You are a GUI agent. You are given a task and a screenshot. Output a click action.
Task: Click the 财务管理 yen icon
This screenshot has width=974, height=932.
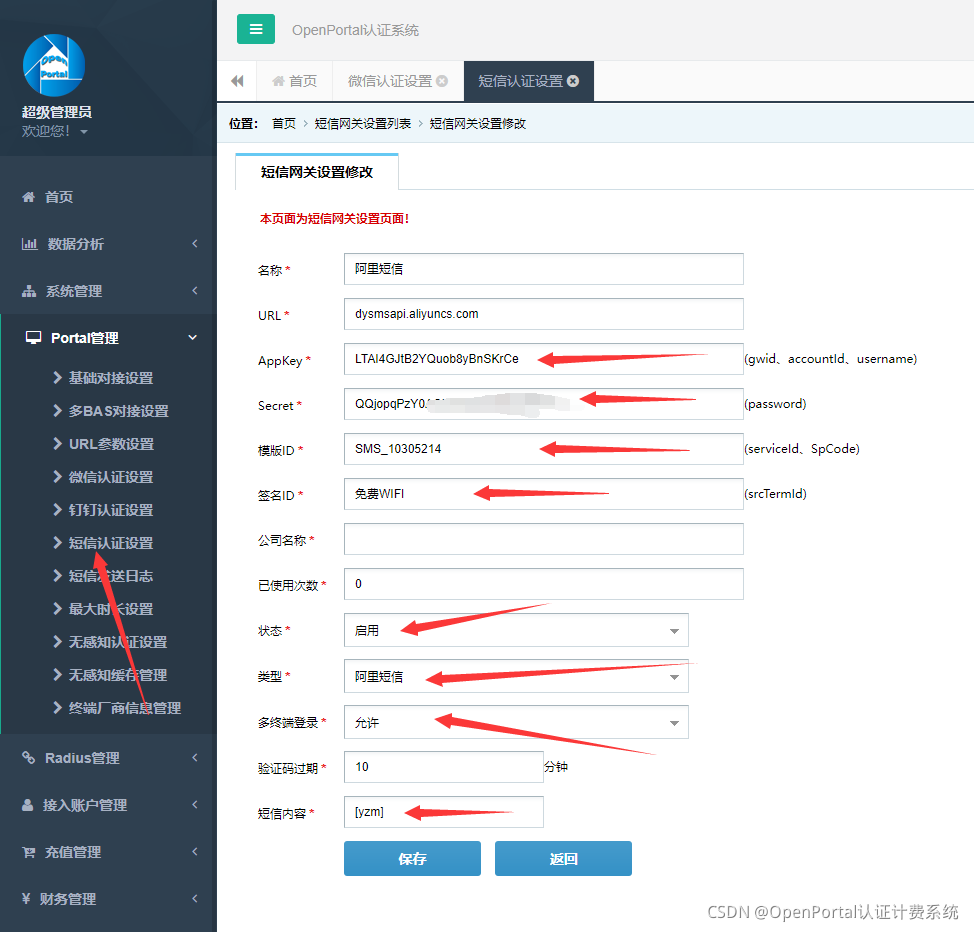pyautogui.click(x=26, y=898)
